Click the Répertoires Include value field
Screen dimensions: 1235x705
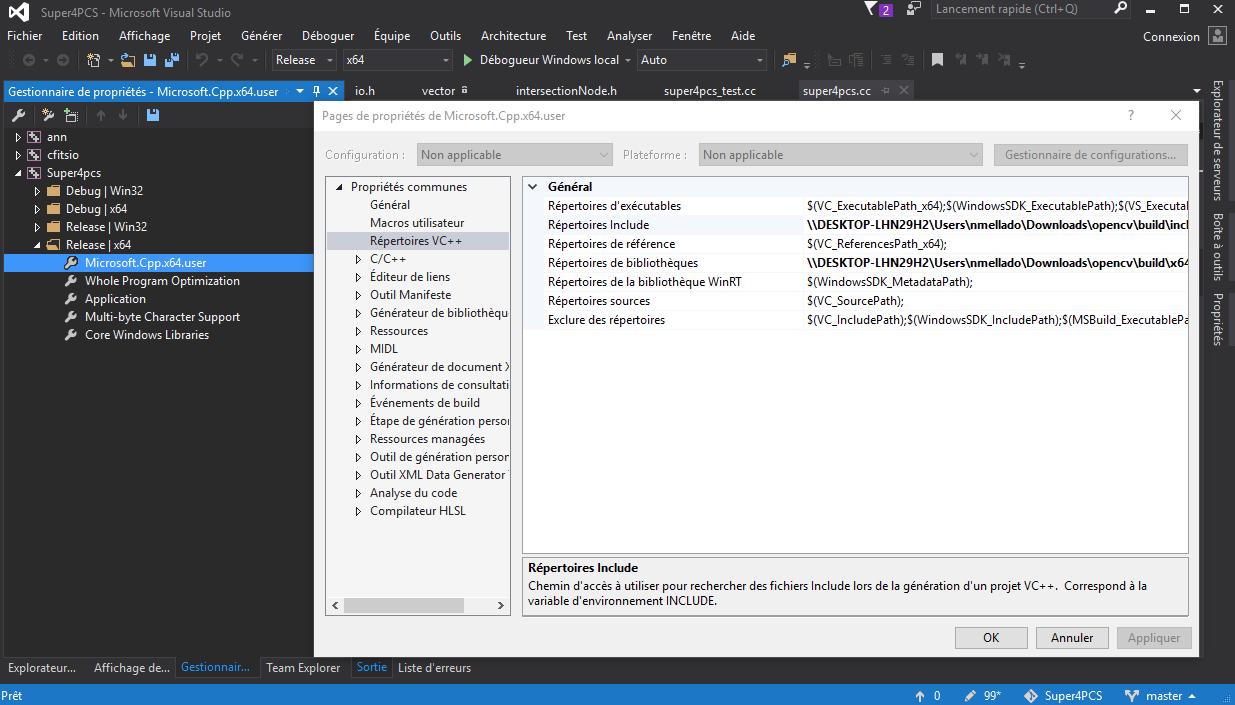[996, 225]
